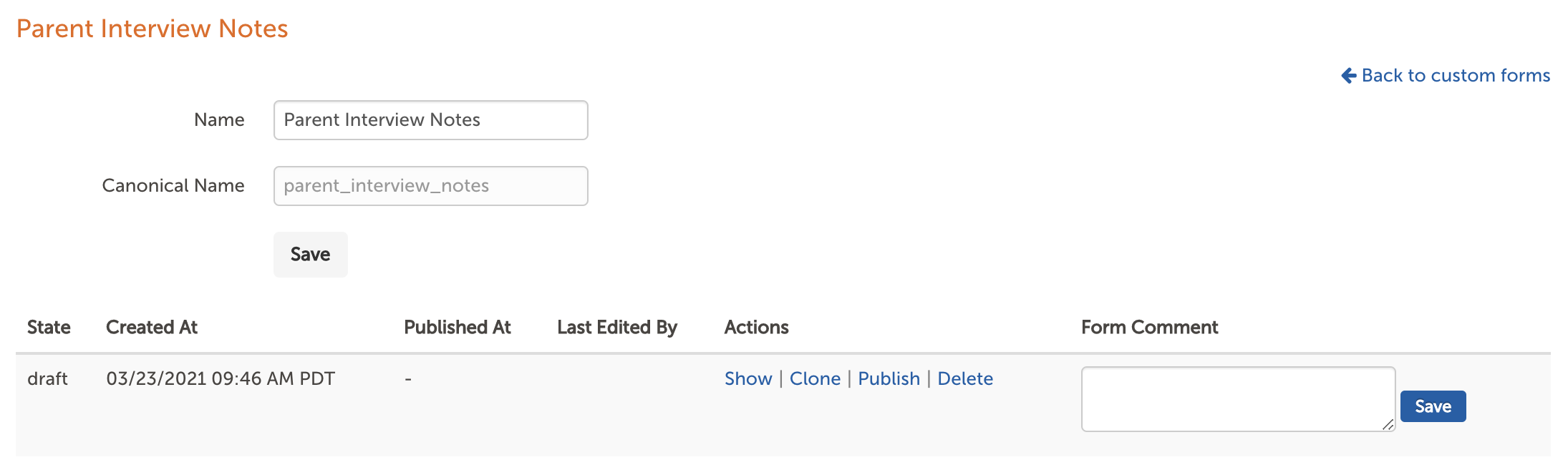Click into the Form Comment text area
1568x475 pixels.
point(1239,399)
